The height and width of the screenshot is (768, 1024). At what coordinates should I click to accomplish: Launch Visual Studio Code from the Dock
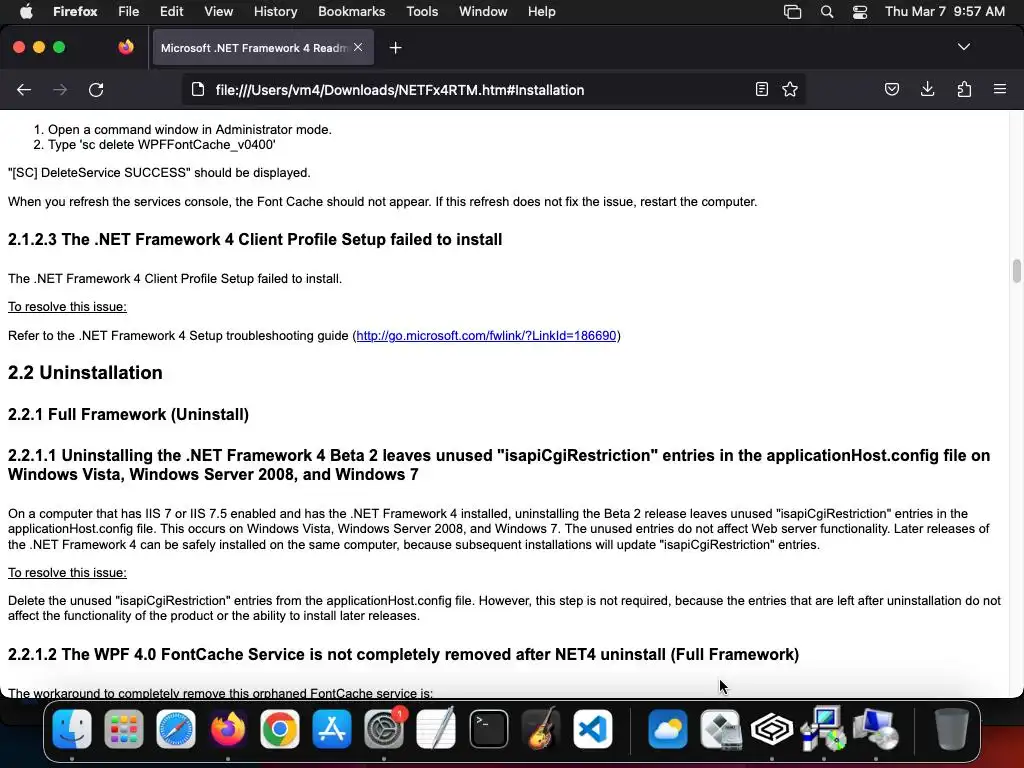(x=592, y=729)
